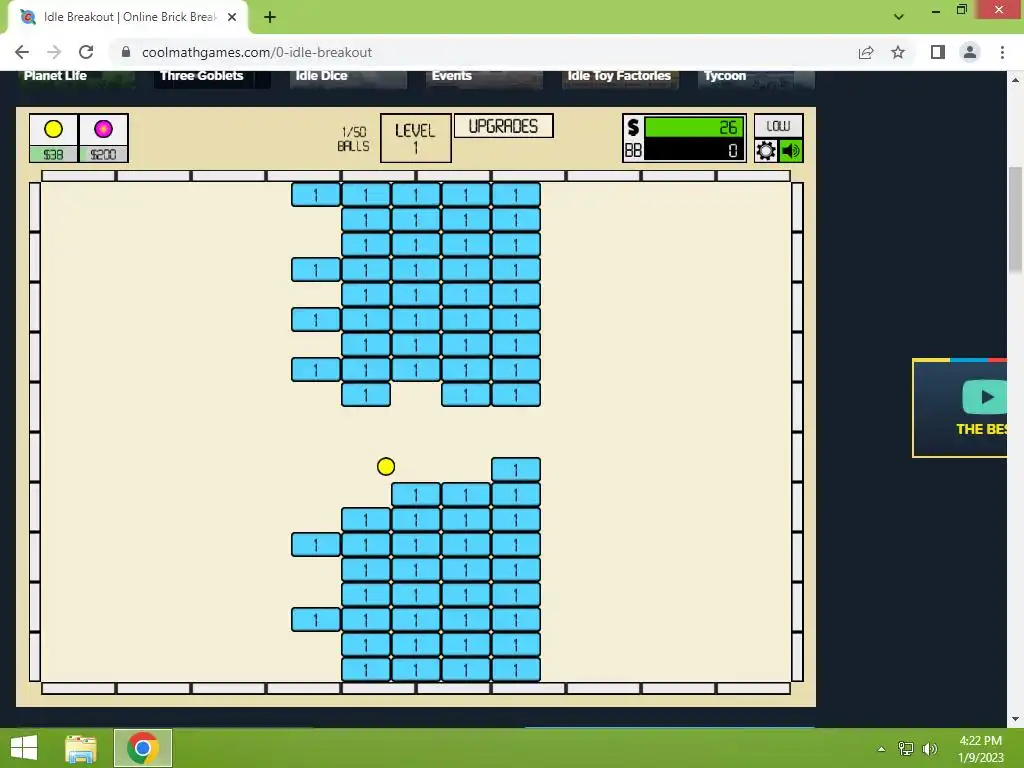The width and height of the screenshot is (1024, 768).
Task: Open the UPGRADES panel
Action: 504,126
